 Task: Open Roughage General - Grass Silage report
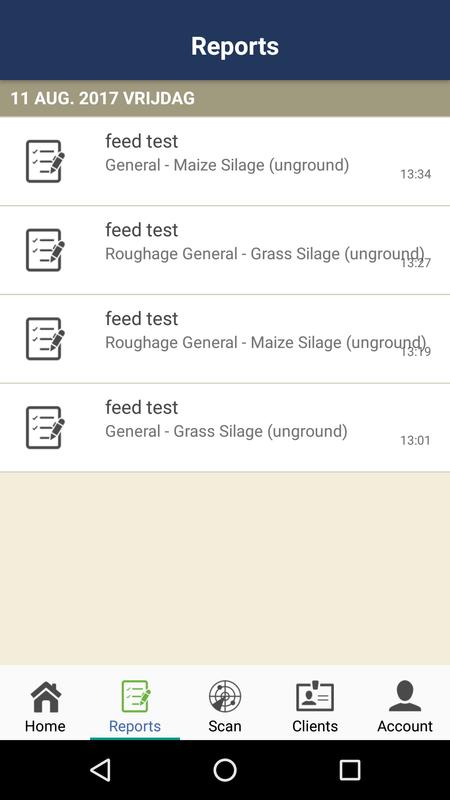coord(225,250)
